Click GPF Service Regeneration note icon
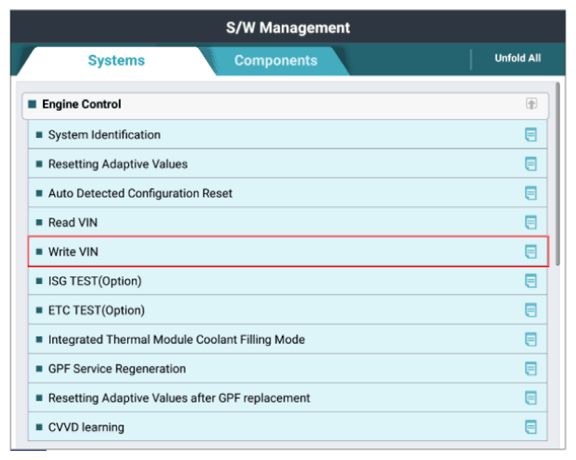The width and height of the screenshot is (576, 460). [530, 369]
